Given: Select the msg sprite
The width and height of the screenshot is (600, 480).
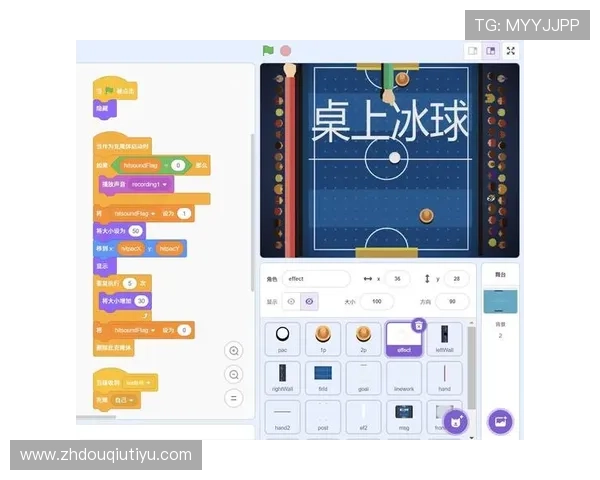Looking at the screenshot, I should (x=404, y=417).
